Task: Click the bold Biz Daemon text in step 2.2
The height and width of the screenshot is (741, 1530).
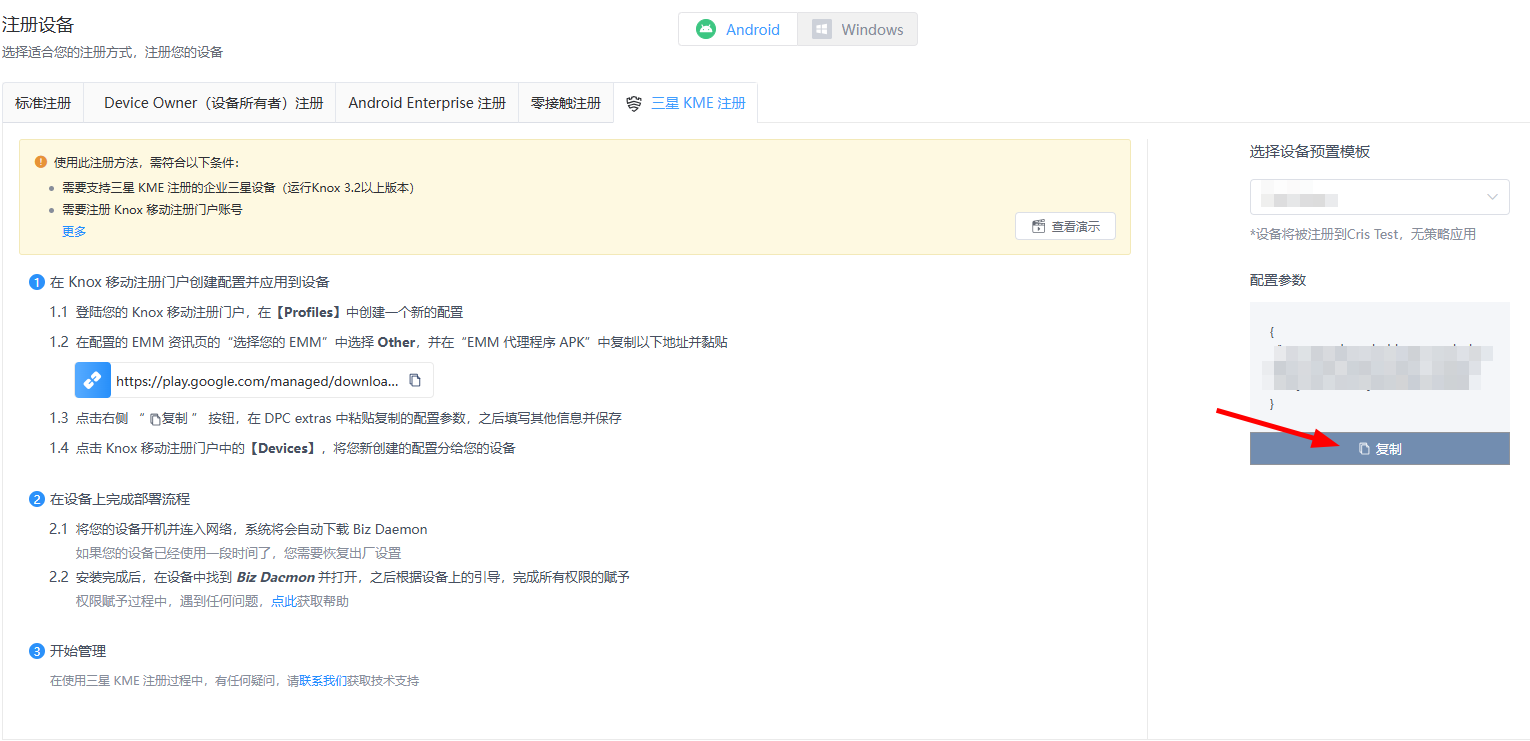Action: coord(276,577)
